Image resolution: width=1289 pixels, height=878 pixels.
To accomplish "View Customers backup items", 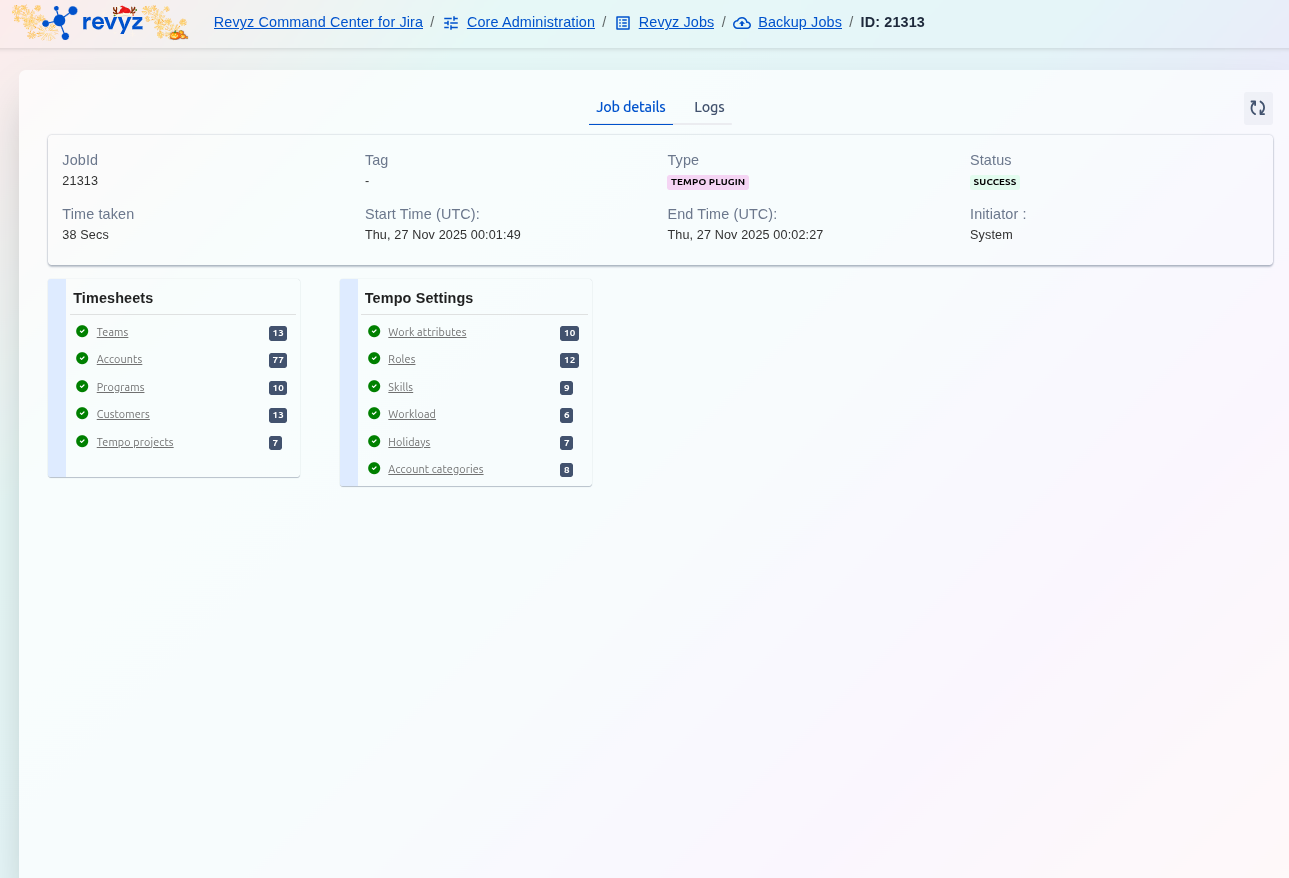I will coord(123,414).
